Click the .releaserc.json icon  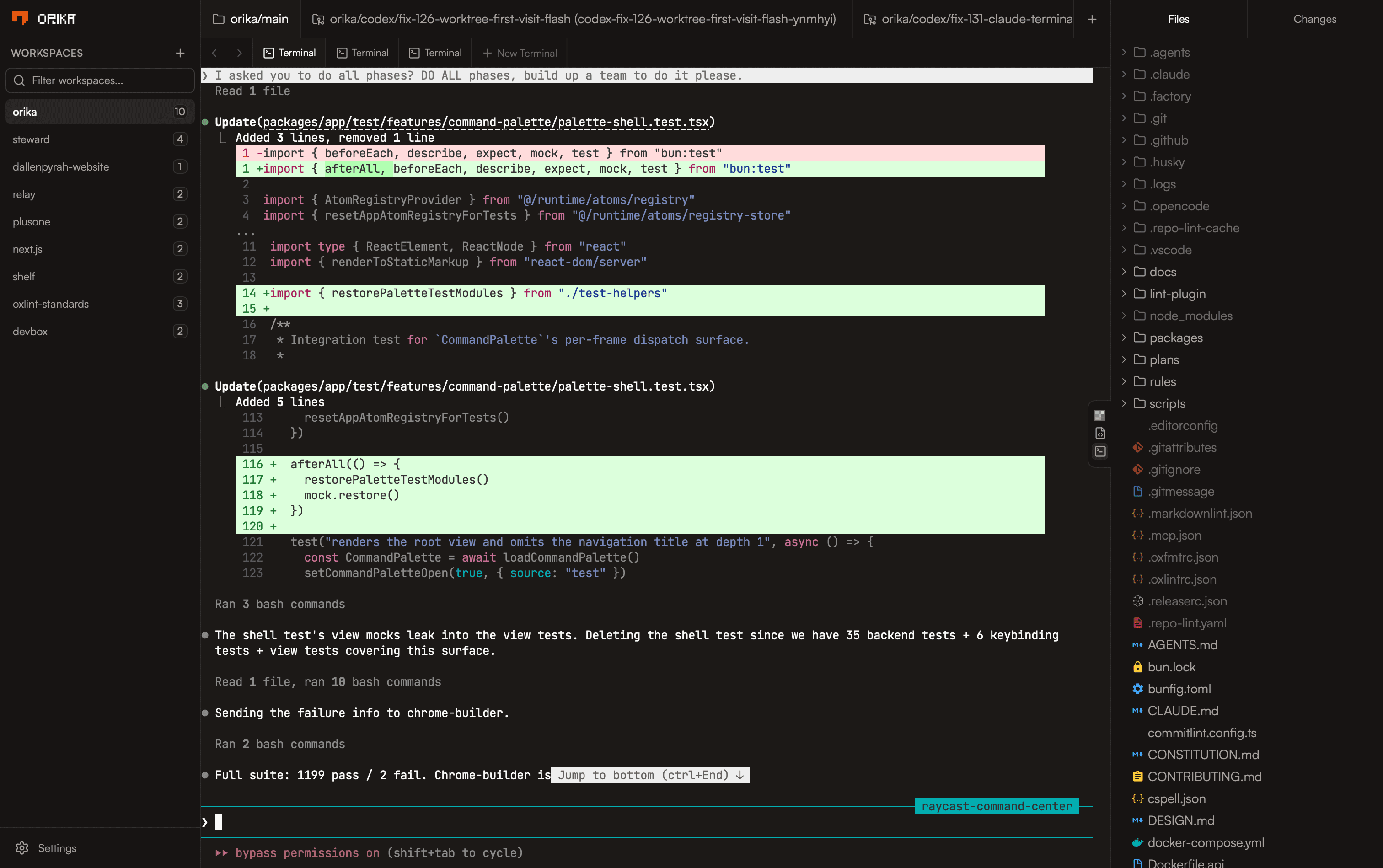click(1137, 601)
